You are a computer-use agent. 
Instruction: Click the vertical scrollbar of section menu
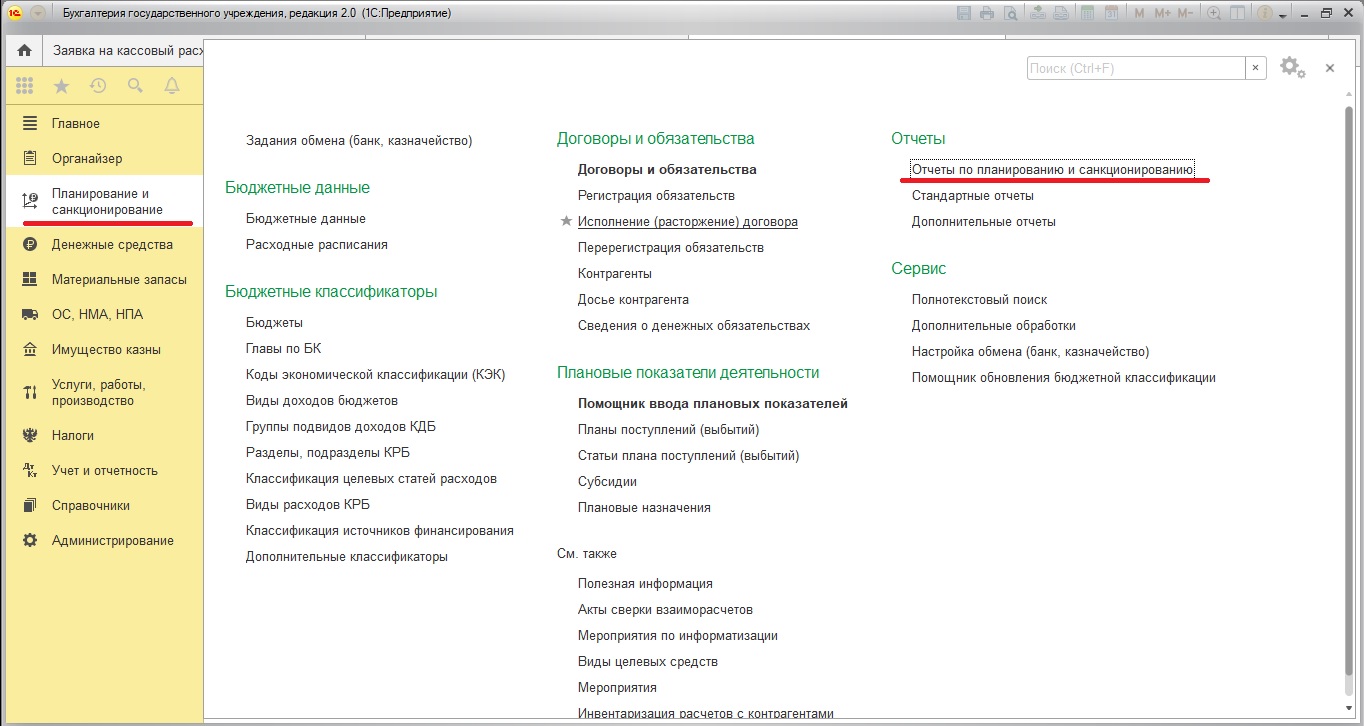point(1350,390)
